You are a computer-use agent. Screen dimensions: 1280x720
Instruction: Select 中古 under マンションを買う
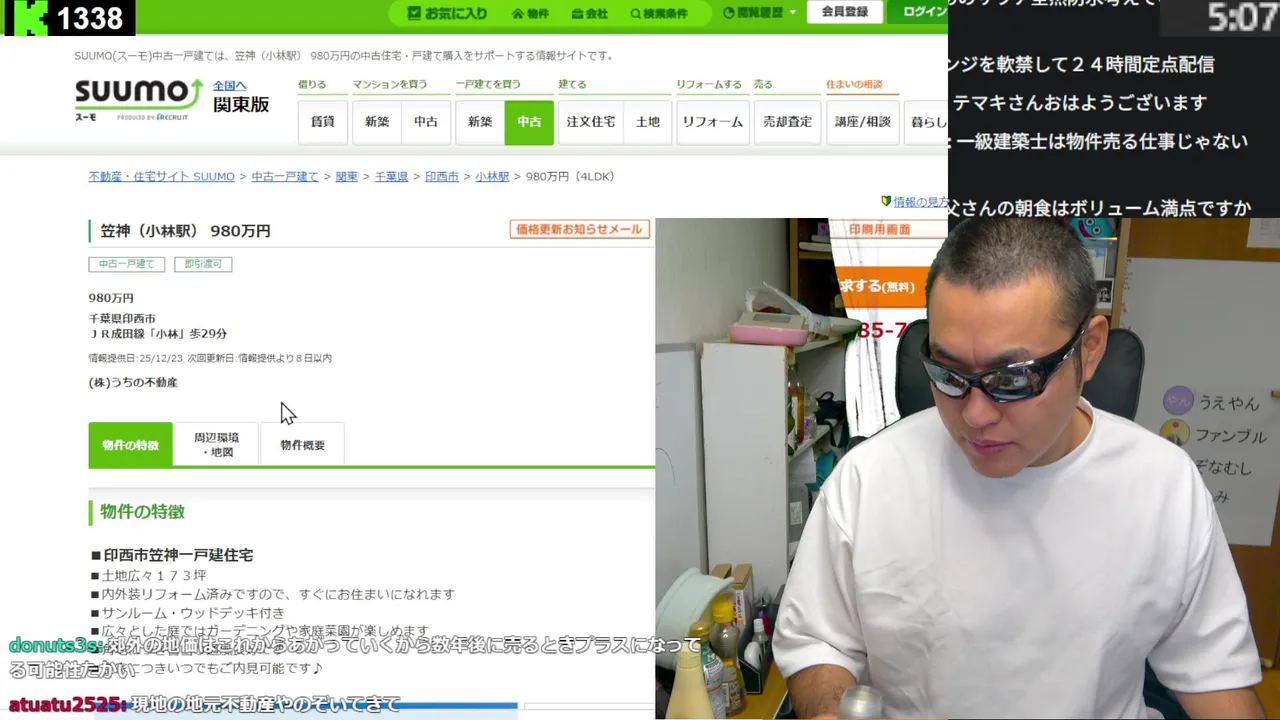(426, 122)
